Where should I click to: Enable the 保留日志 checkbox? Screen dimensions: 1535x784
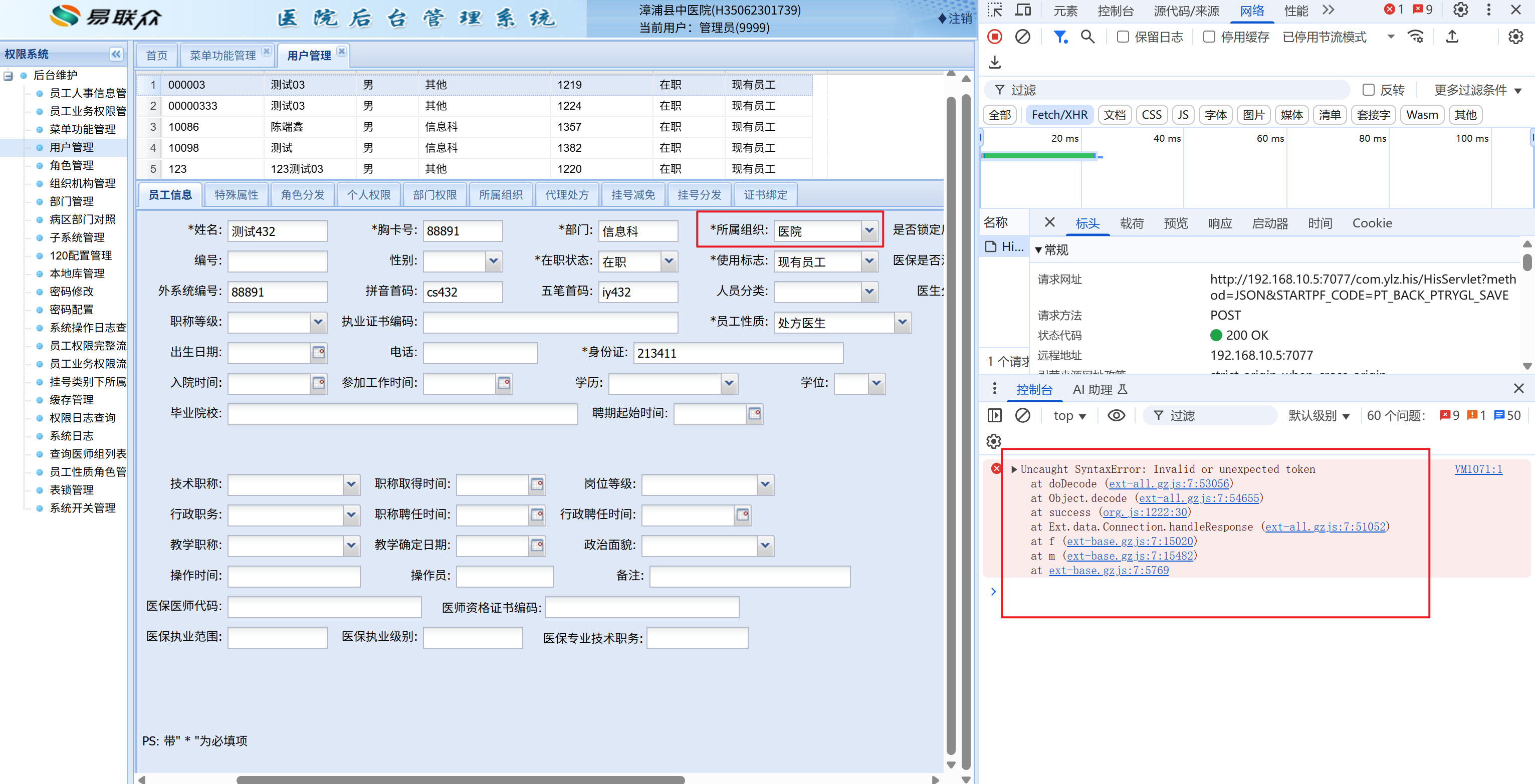[x=1123, y=37]
